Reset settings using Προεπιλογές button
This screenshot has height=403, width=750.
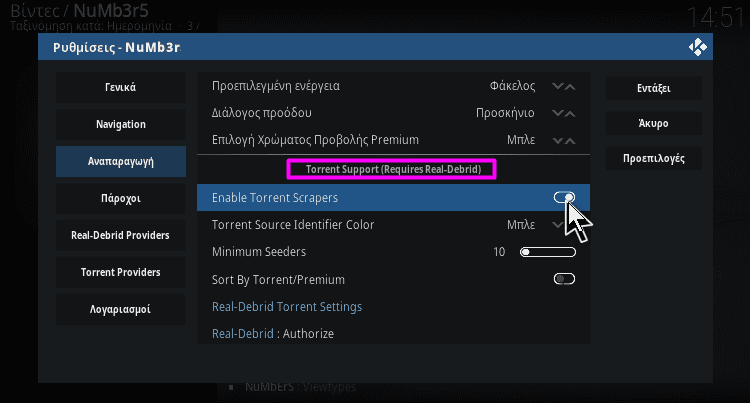coord(653,158)
